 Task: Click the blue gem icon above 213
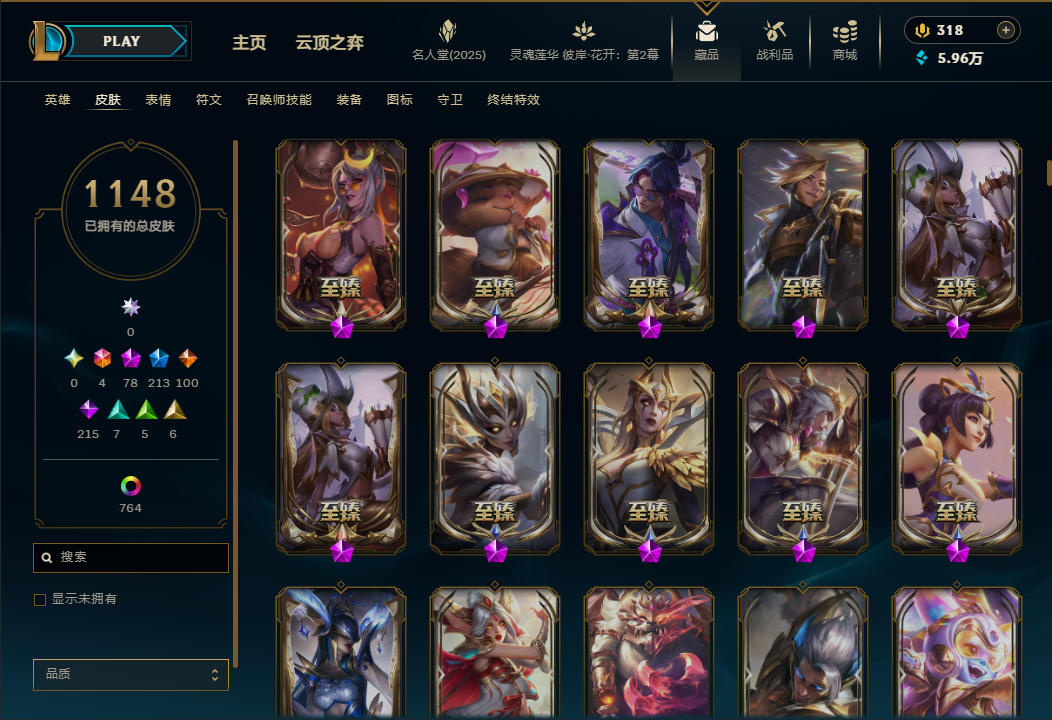click(x=158, y=358)
